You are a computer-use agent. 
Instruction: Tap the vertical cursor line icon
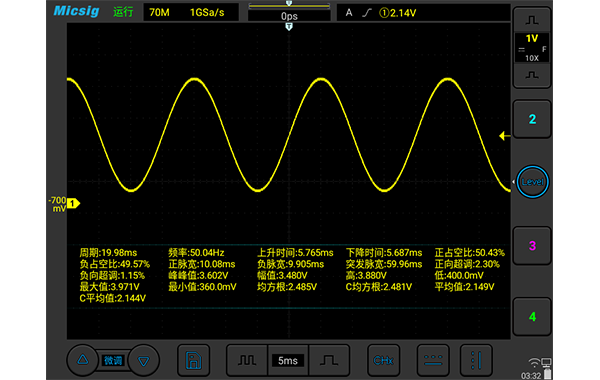(476, 360)
